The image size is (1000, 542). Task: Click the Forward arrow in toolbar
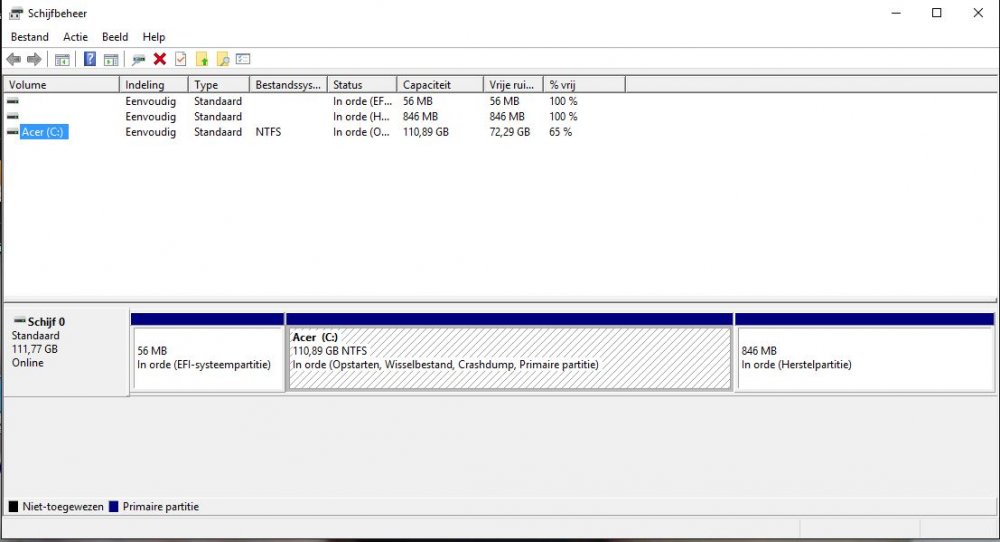[x=34, y=59]
